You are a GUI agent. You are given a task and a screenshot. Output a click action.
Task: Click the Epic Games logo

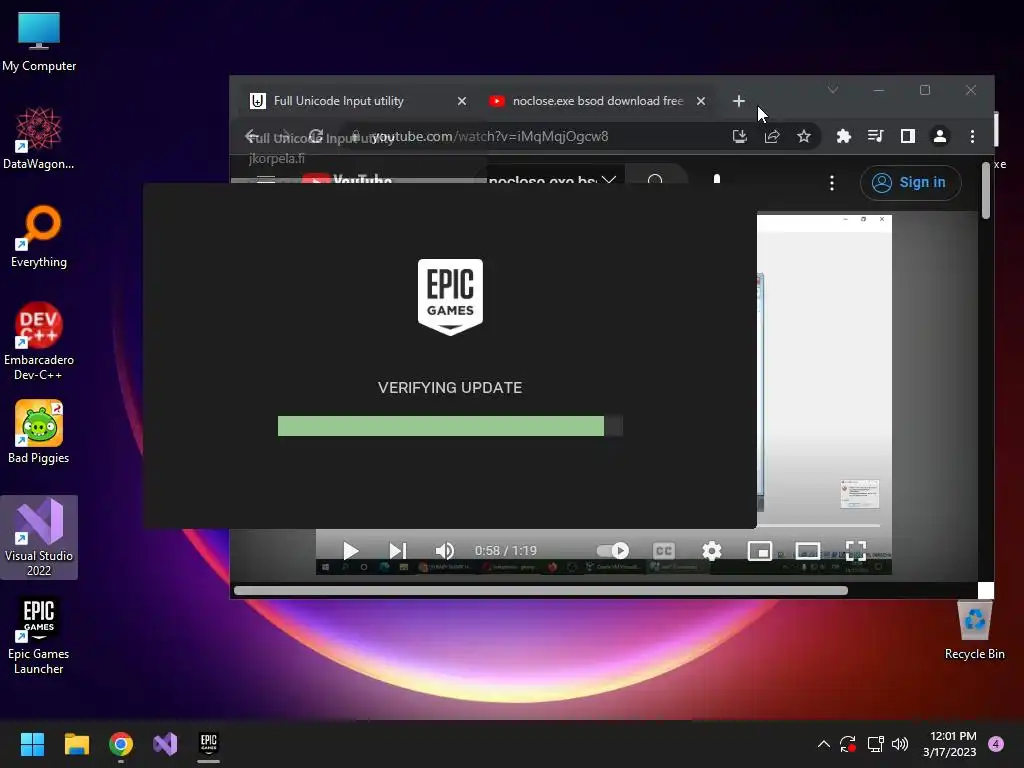pos(450,296)
